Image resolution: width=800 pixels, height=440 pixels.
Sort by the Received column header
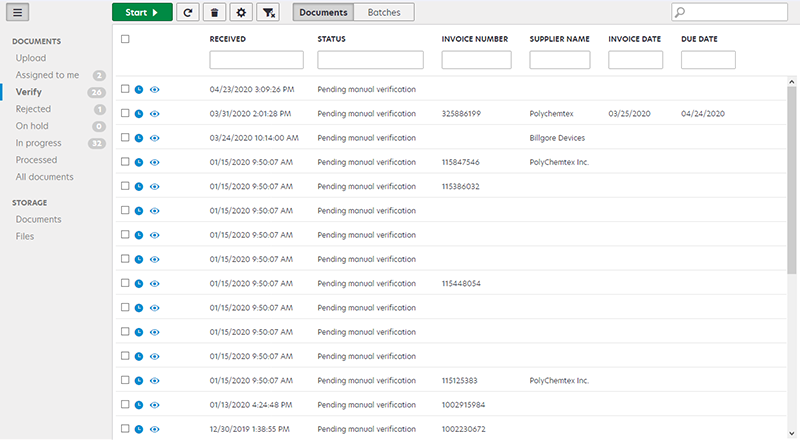click(x=228, y=39)
